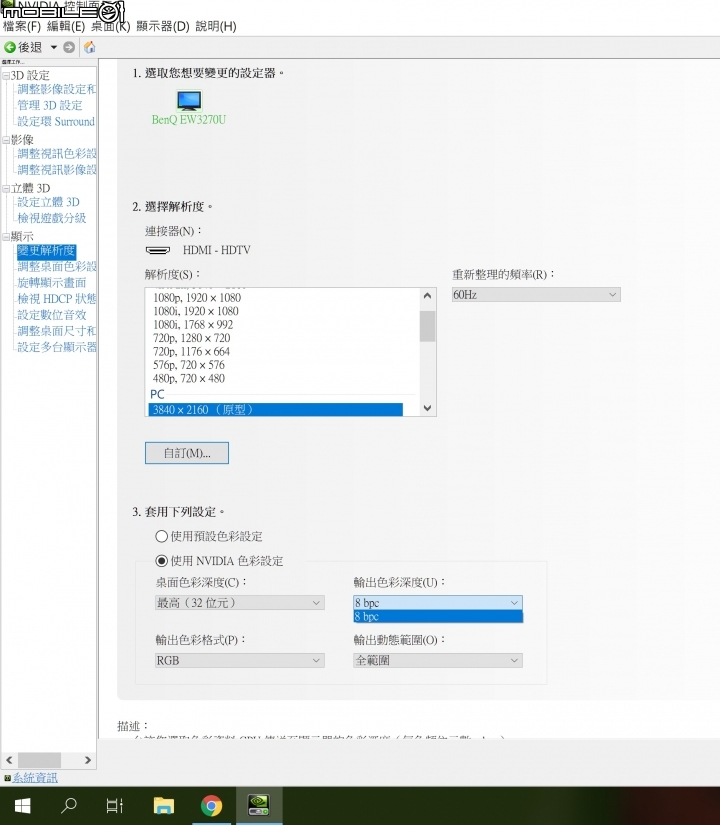This screenshot has height=825, width=720.
Task: Open Google Chrome from taskbar
Action: click(x=212, y=806)
